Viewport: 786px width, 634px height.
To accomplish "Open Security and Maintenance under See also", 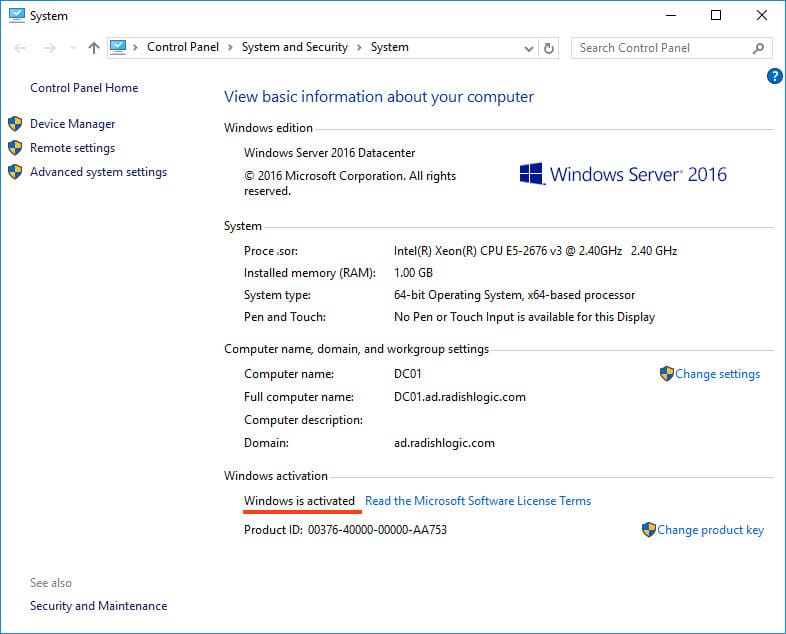I will 98,606.
